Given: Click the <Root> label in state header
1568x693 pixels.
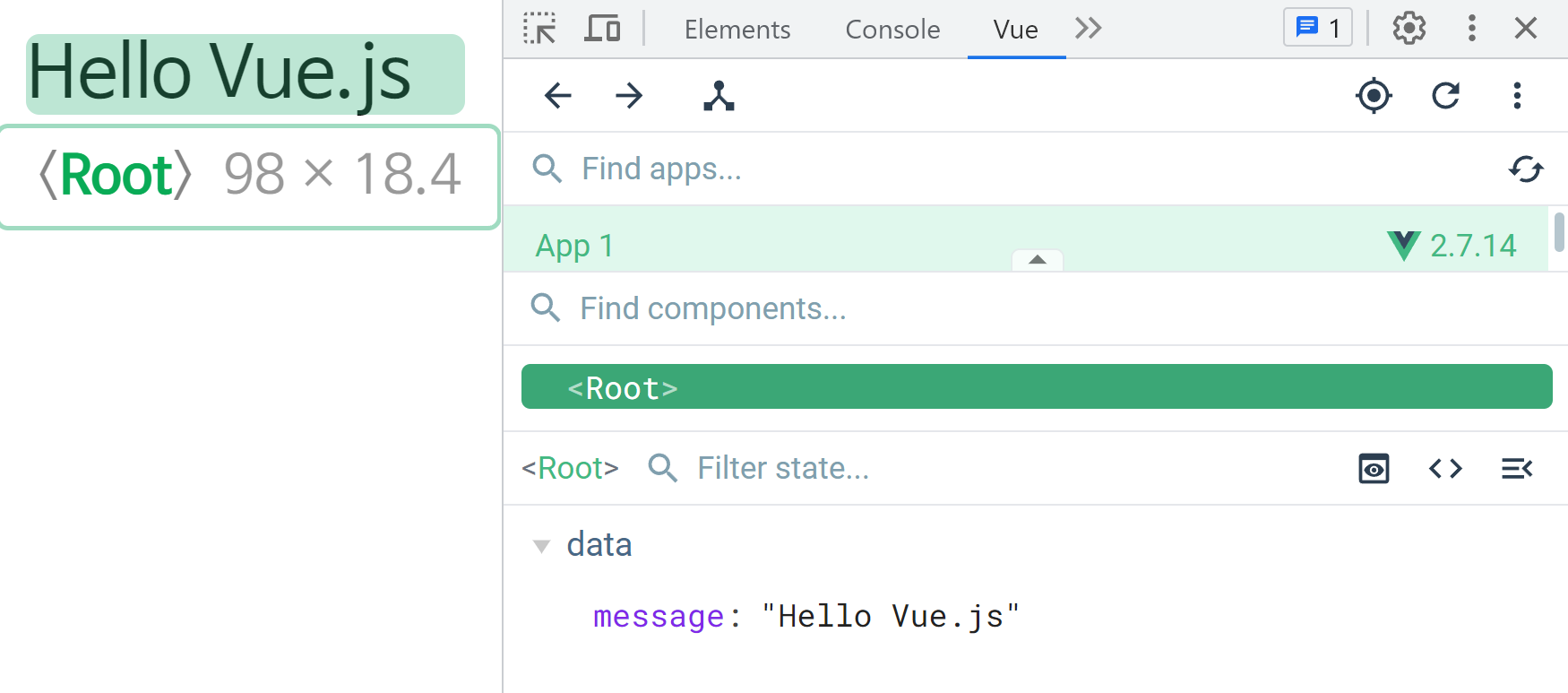Looking at the screenshot, I should 571,468.
